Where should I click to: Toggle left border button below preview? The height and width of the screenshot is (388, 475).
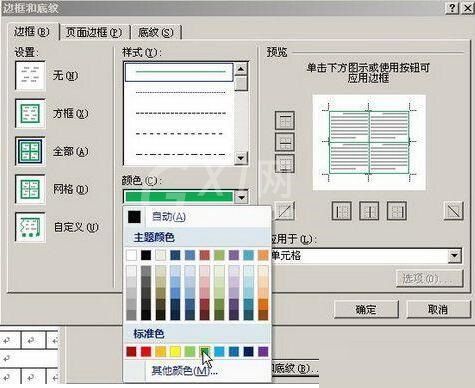click(342, 211)
